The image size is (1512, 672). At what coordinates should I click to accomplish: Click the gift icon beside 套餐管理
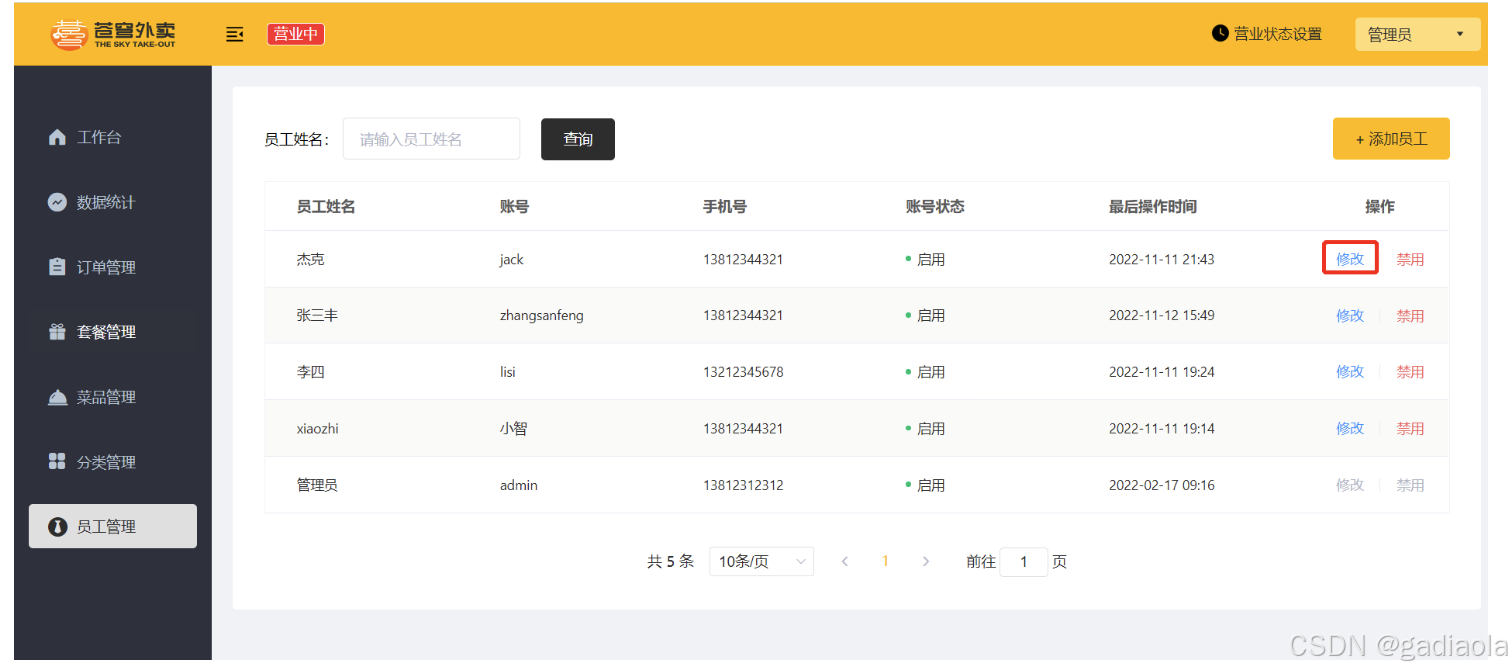(x=57, y=332)
